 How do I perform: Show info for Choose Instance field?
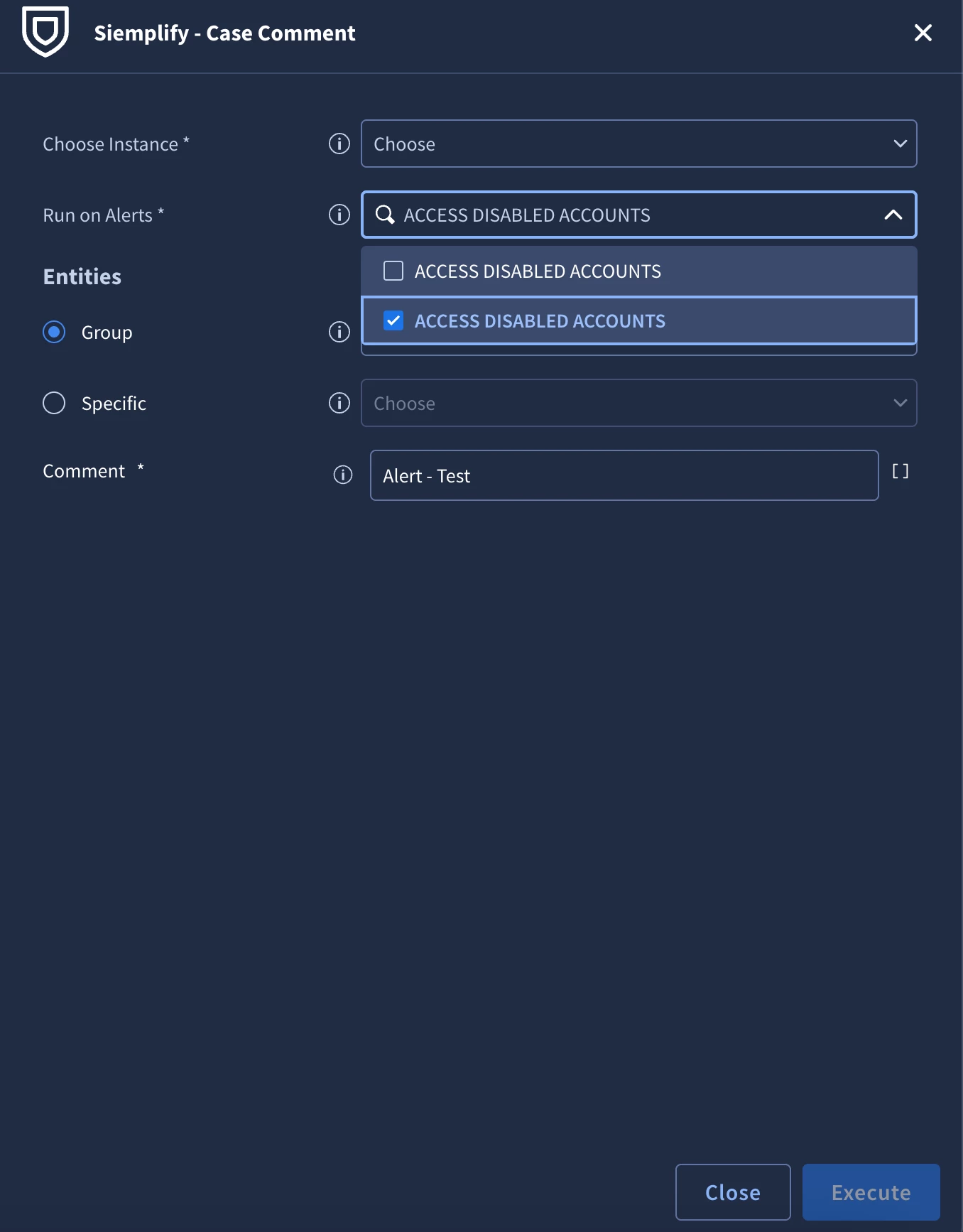[x=339, y=144]
